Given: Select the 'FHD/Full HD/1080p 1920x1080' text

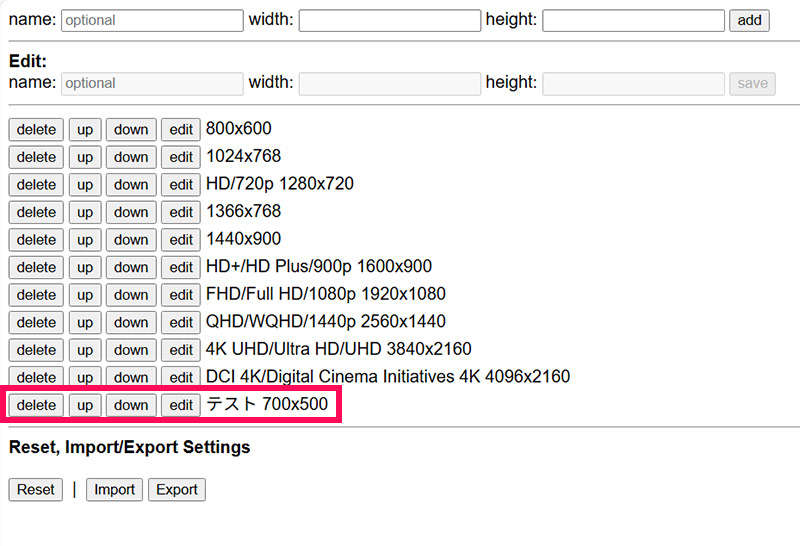Looking at the screenshot, I should pyautogui.click(x=326, y=294).
